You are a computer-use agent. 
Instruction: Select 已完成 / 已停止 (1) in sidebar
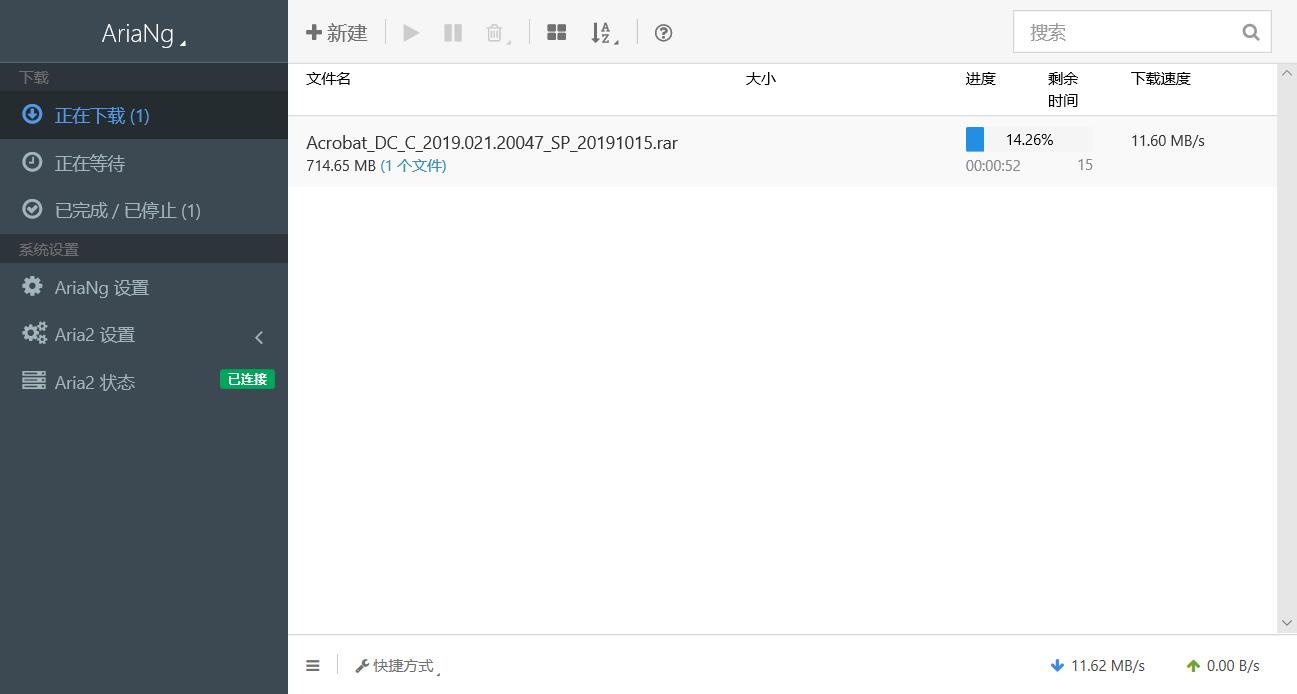[144, 210]
